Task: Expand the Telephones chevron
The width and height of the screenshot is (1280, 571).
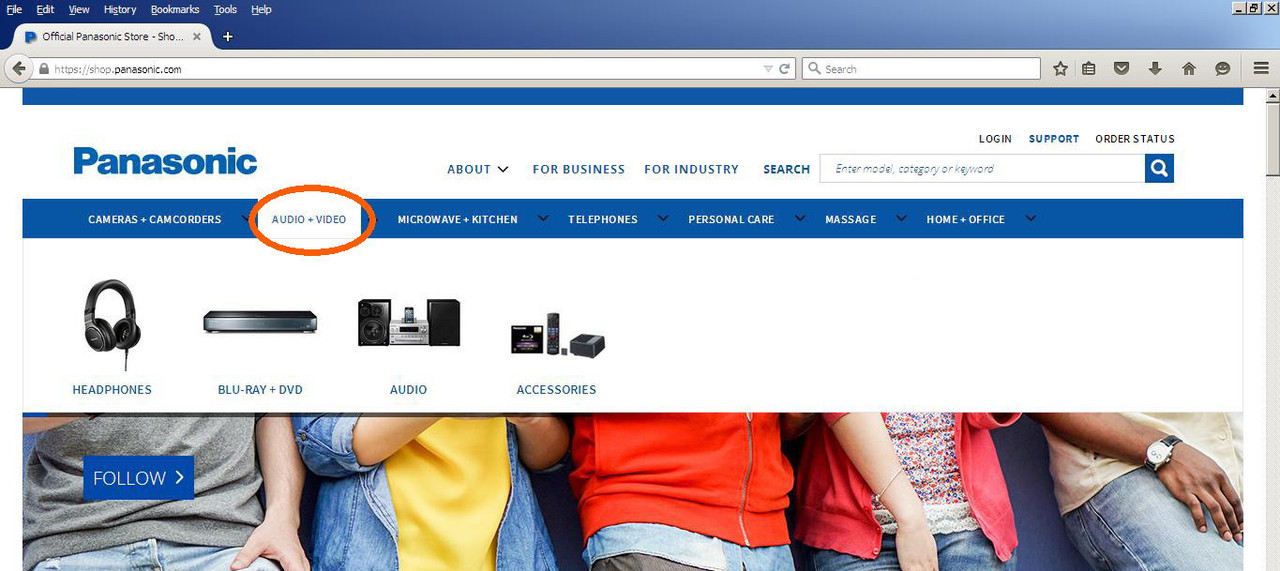Action: [x=661, y=219]
